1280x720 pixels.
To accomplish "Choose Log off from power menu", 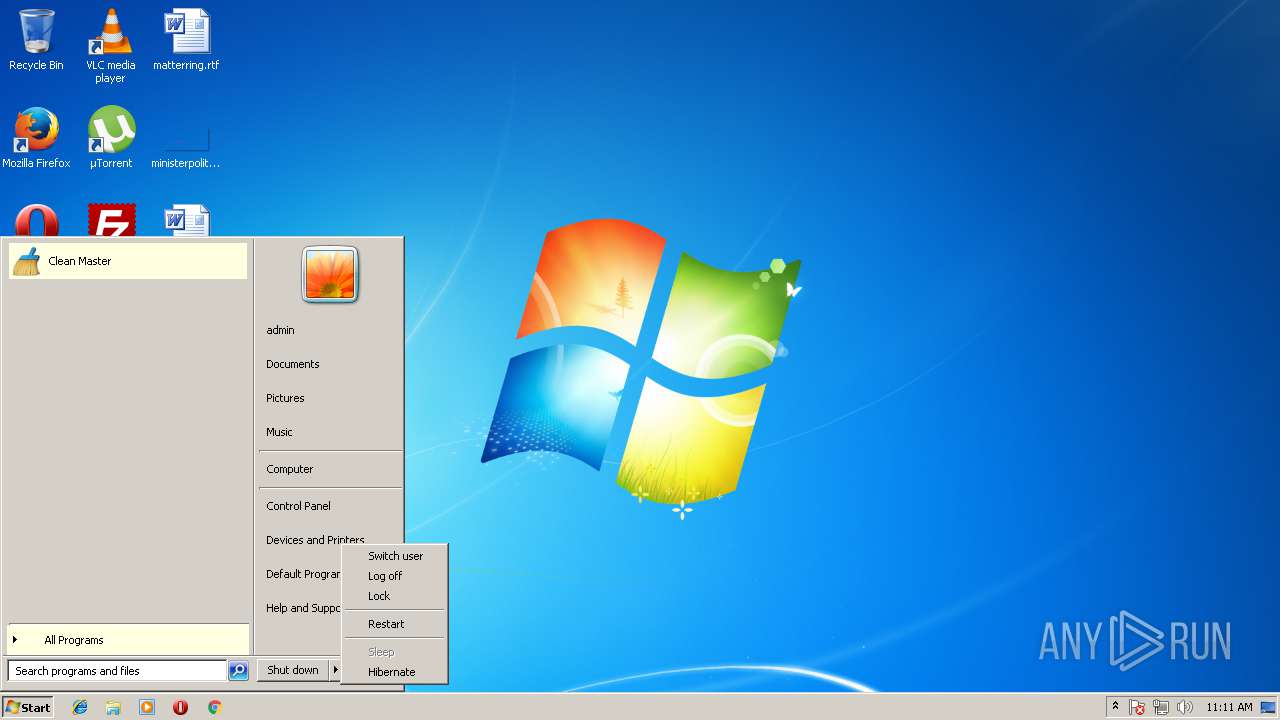I will (394, 576).
